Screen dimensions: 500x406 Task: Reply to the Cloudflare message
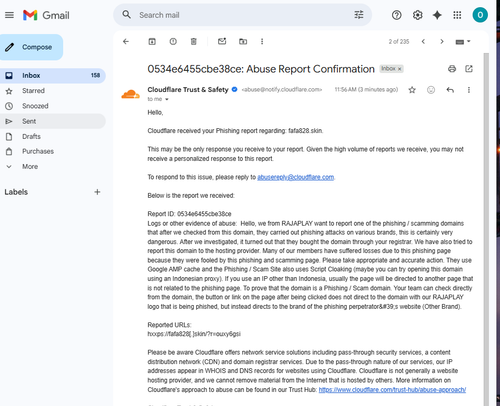(450, 90)
